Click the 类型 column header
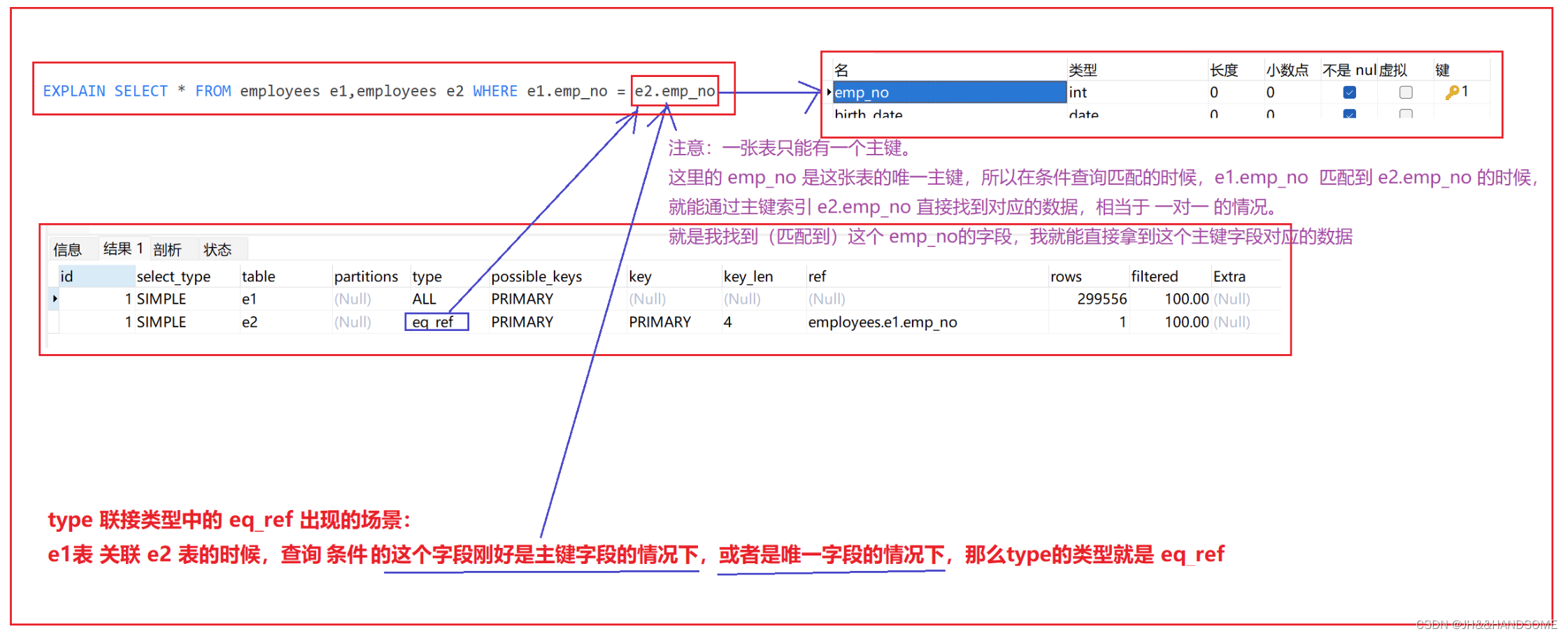 point(1083,70)
